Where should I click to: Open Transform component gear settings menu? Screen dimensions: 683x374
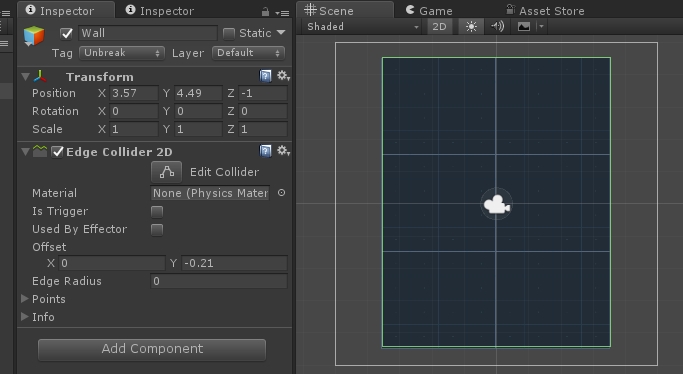coord(283,76)
